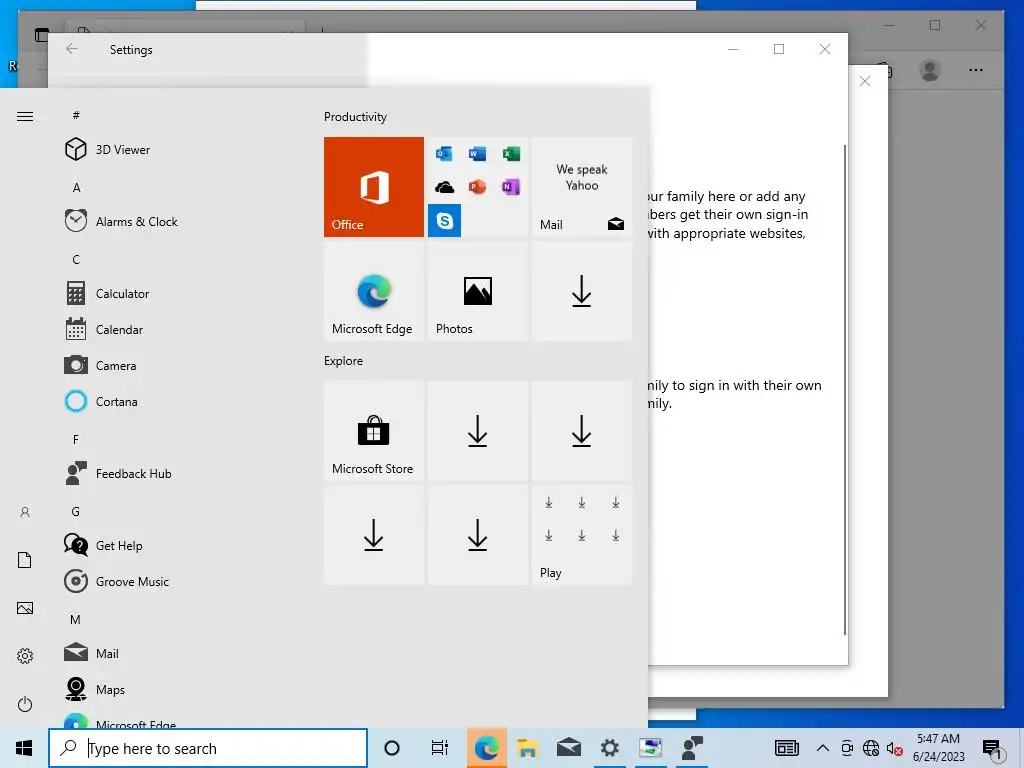Open Calculator from the Start menu
Image resolution: width=1024 pixels, height=768 pixels.
click(x=174, y=293)
